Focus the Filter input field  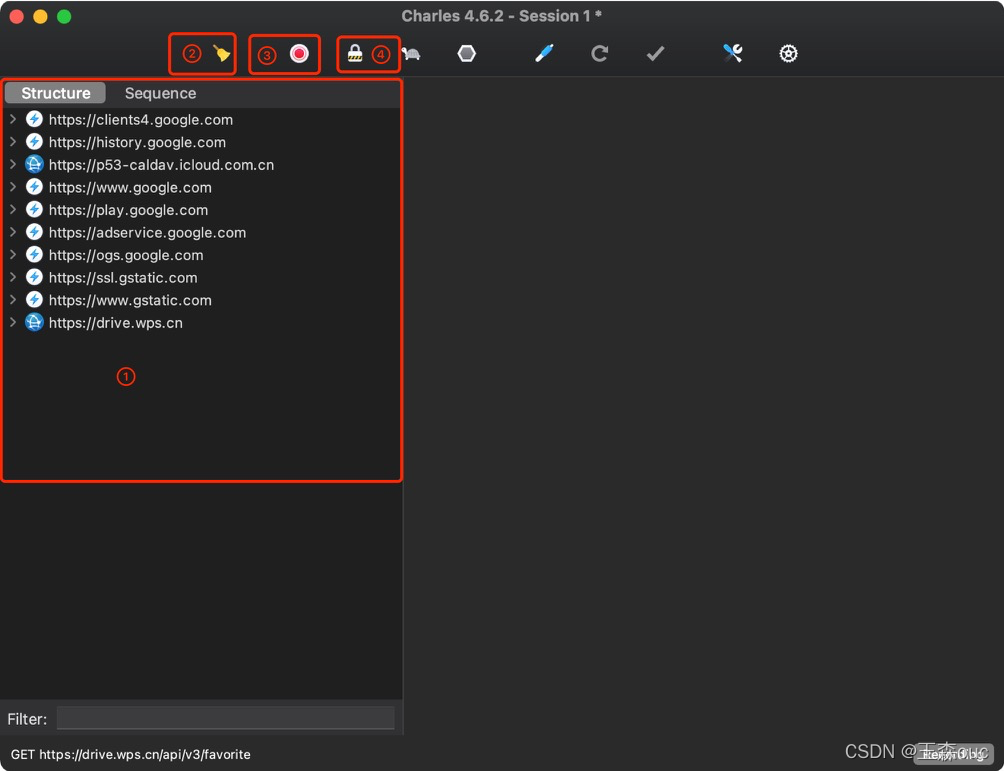225,718
